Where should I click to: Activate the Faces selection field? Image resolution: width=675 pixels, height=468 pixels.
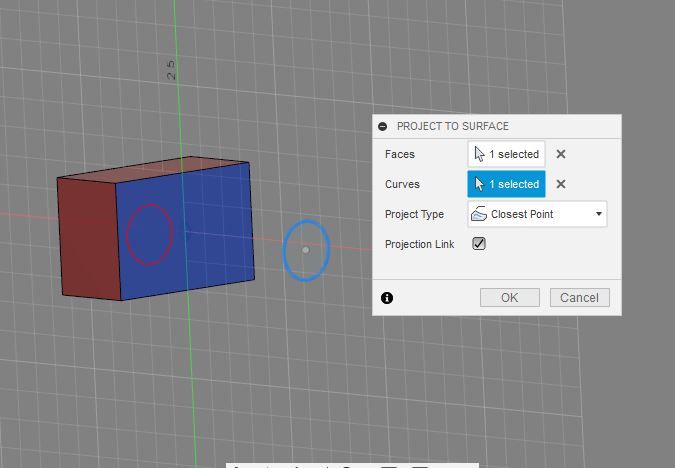pos(506,154)
